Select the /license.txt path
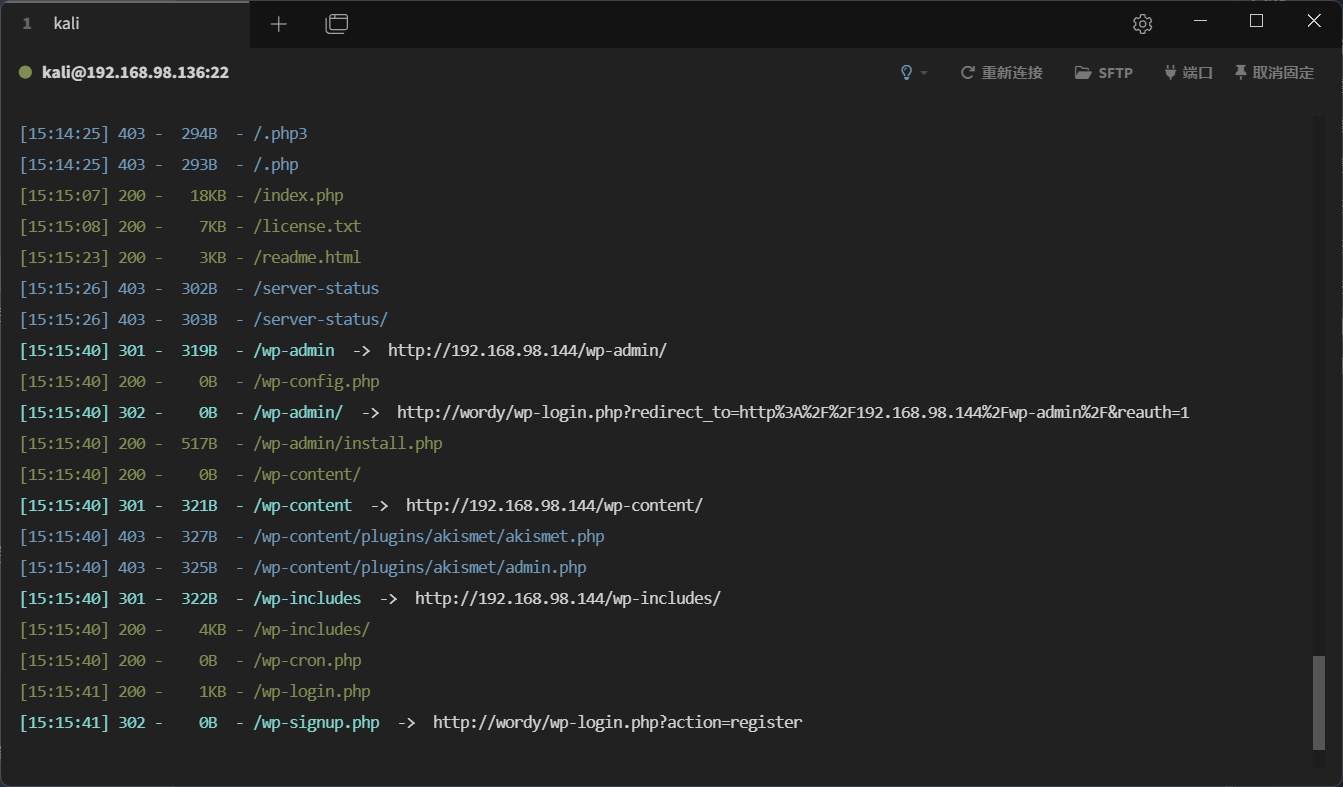 pyautogui.click(x=307, y=226)
